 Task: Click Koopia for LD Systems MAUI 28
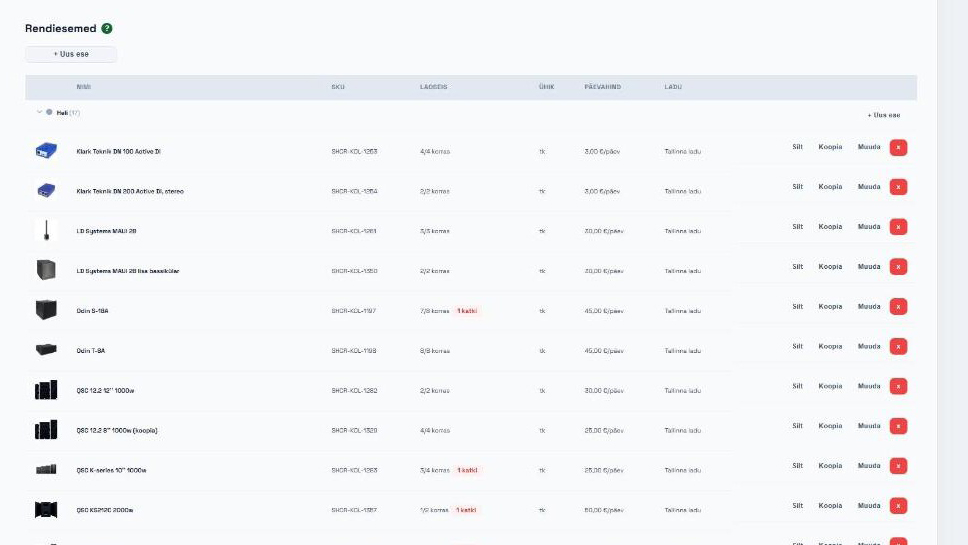click(830, 227)
